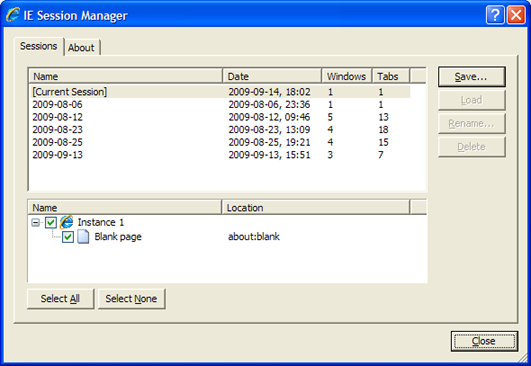The height and width of the screenshot is (366, 531).
Task: Select the 2009-08-12 session
Action: [220, 117]
